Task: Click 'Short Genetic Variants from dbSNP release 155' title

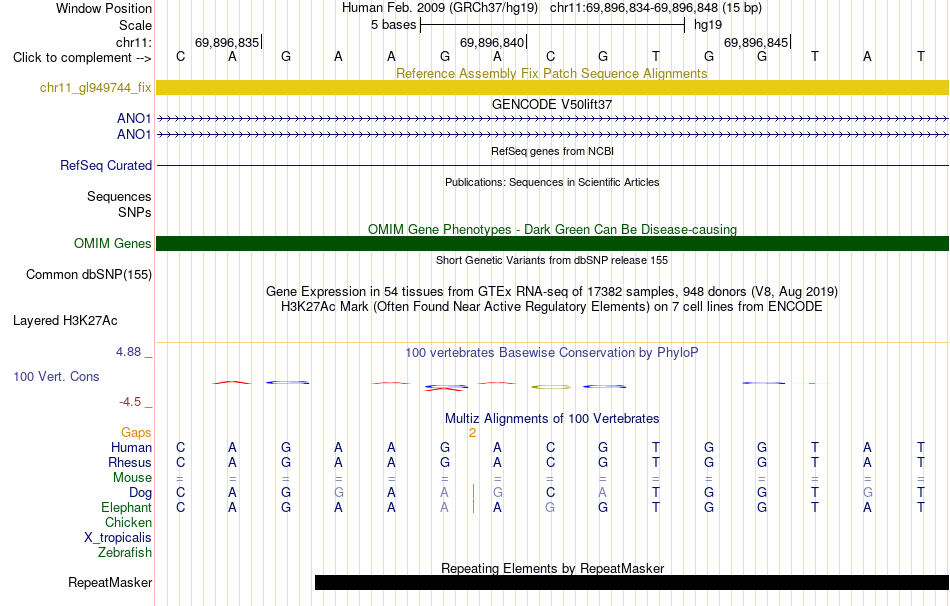Action: tap(551, 260)
